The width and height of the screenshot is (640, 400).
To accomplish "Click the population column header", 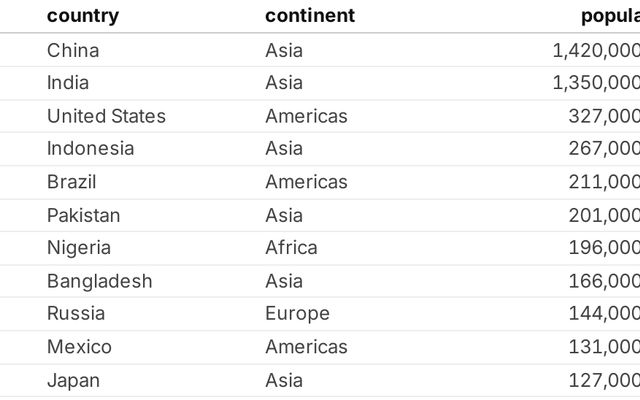I will pyautogui.click(x=610, y=16).
